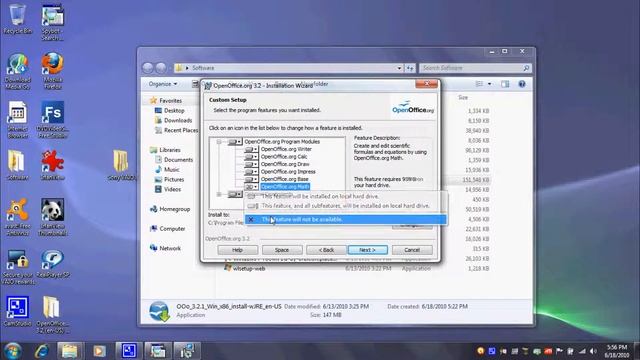640x360 pixels.
Task: Select OpenOffice.org Impress tree item
Action: click(288, 172)
